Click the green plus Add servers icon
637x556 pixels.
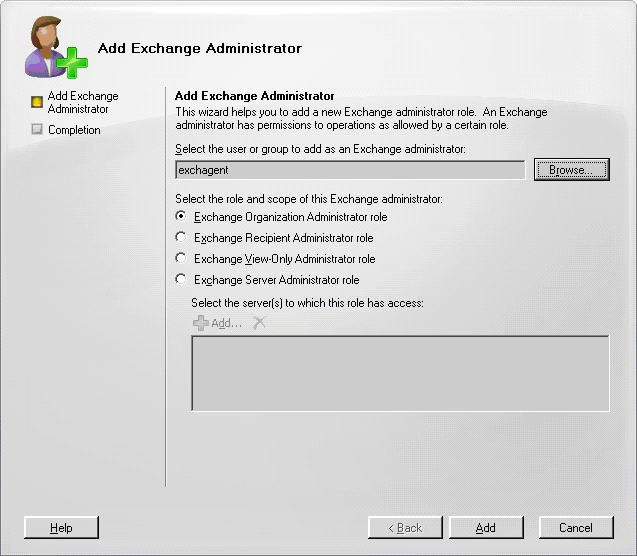point(201,323)
